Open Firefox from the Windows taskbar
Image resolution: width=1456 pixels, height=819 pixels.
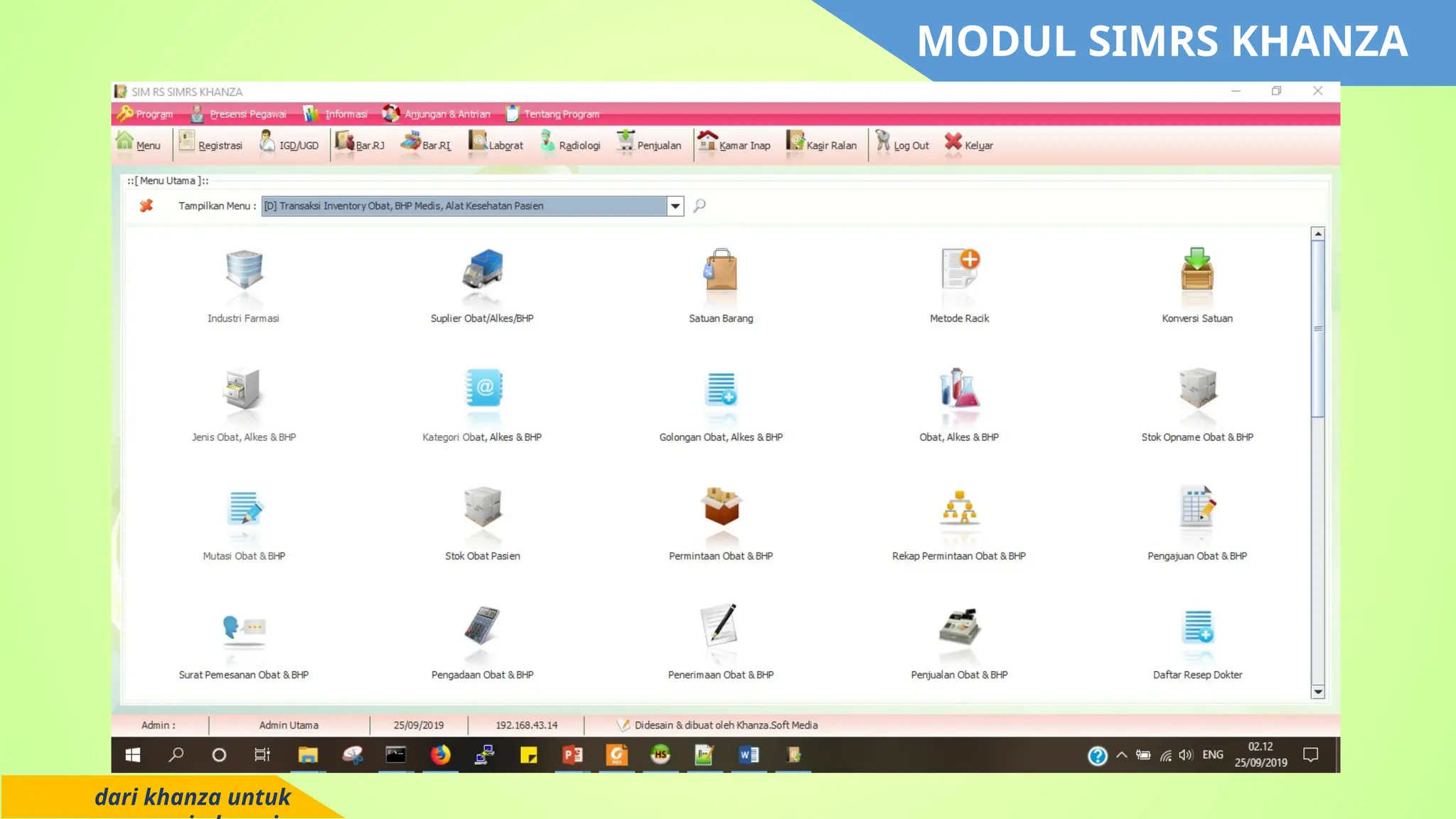441,755
